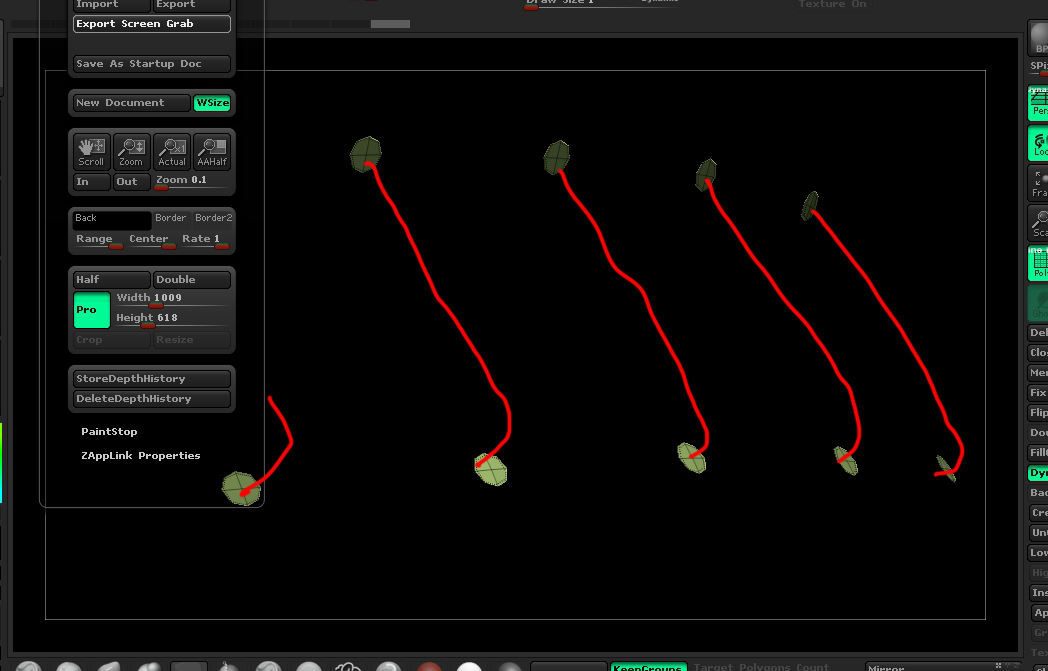Click the Out zoom button
This screenshot has width=1048, height=671.
coord(132,182)
